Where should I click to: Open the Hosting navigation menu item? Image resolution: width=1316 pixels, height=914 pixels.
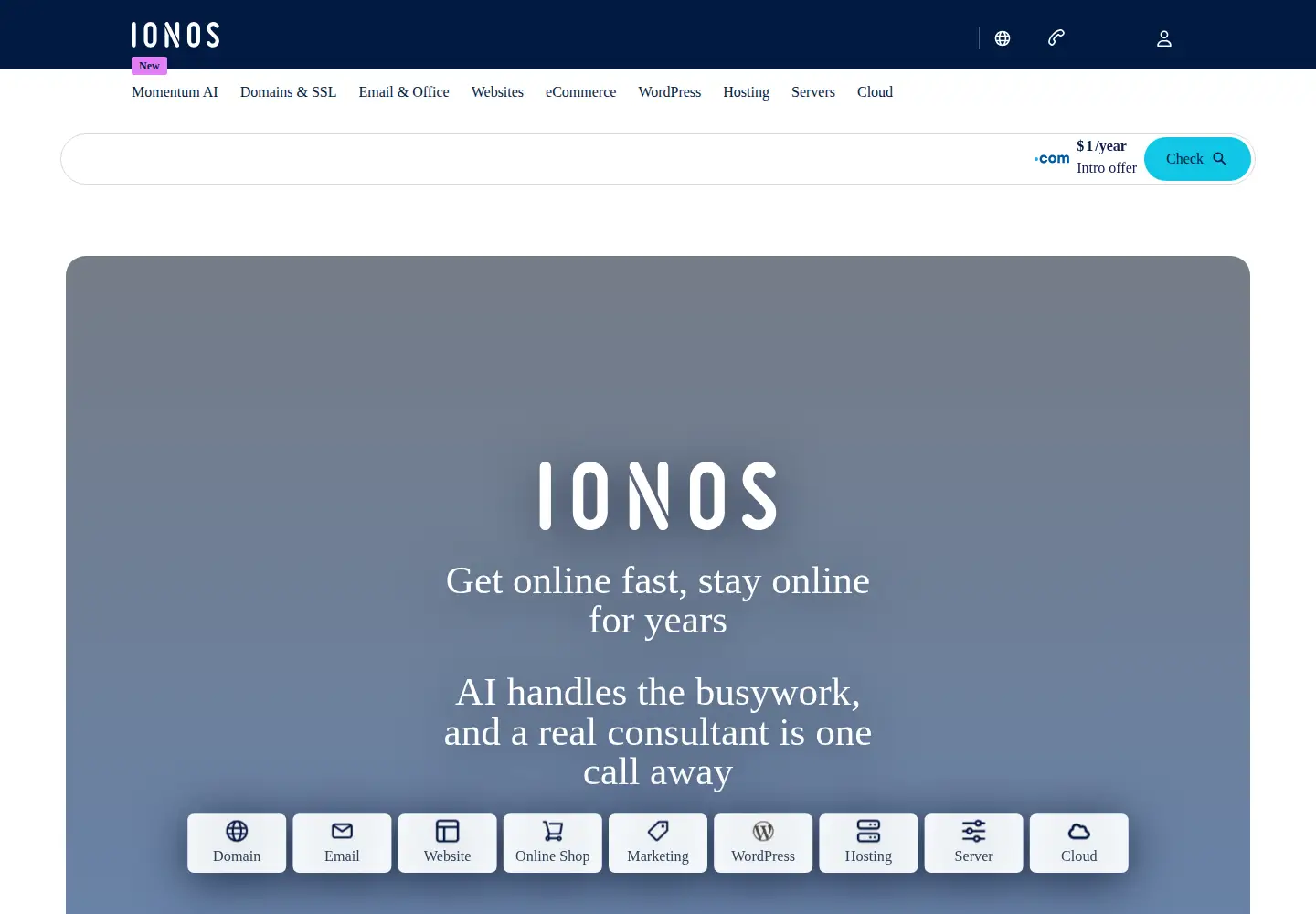pos(746,92)
